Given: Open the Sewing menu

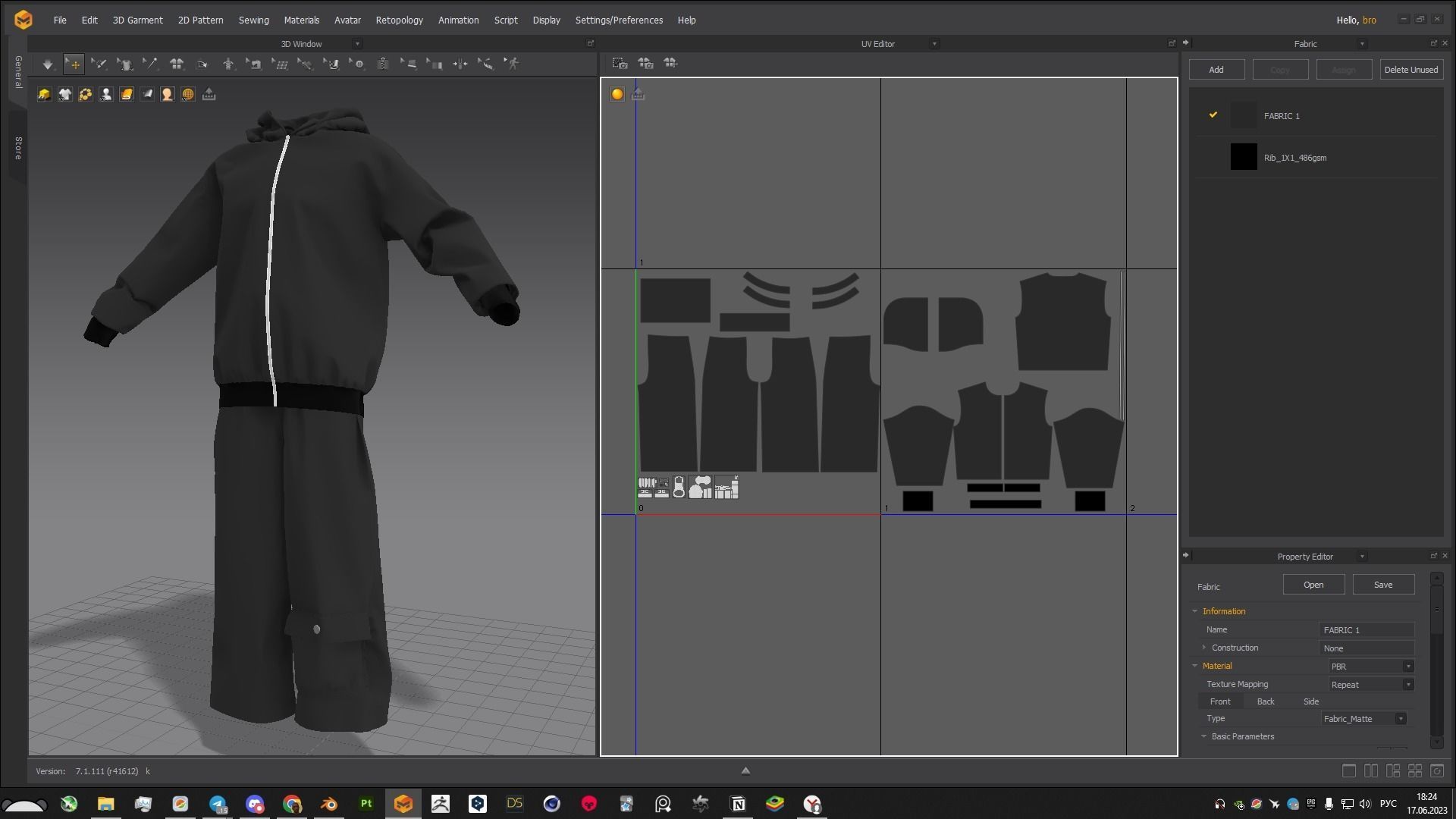Looking at the screenshot, I should coord(253,20).
